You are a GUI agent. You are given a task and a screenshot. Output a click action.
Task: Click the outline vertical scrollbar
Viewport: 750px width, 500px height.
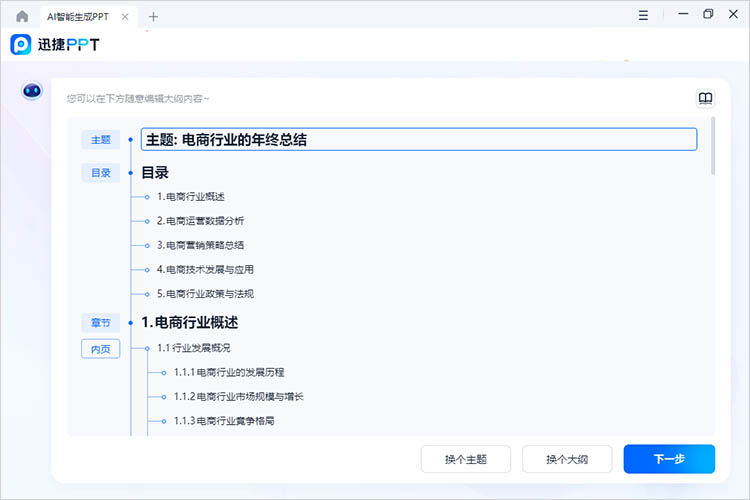click(x=713, y=146)
